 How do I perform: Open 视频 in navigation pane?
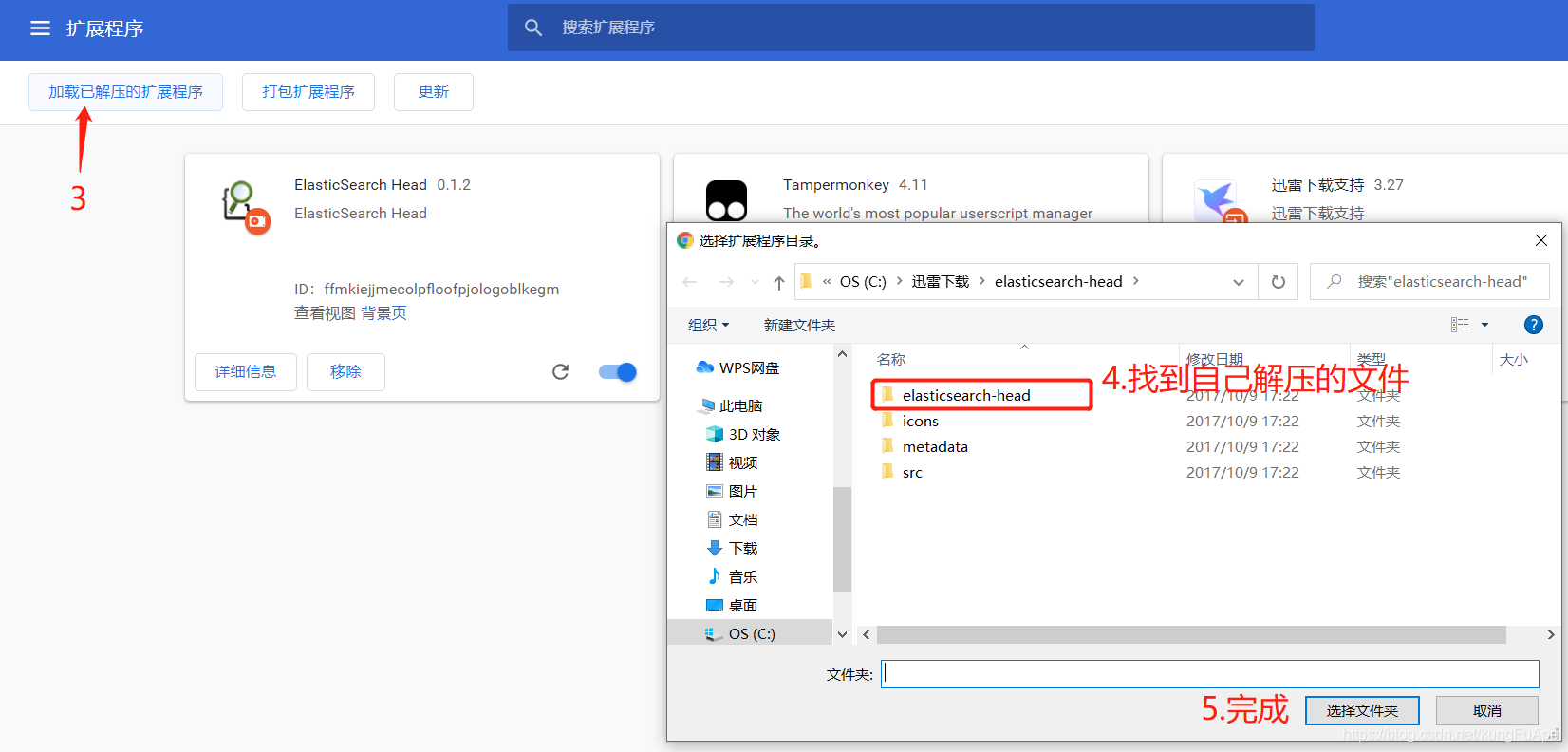732,463
